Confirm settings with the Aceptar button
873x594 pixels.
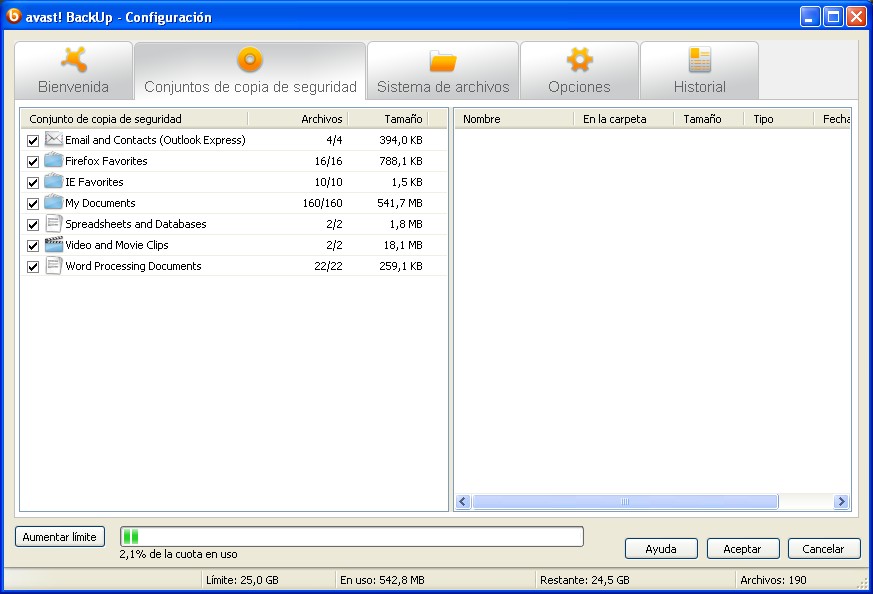tap(743, 549)
